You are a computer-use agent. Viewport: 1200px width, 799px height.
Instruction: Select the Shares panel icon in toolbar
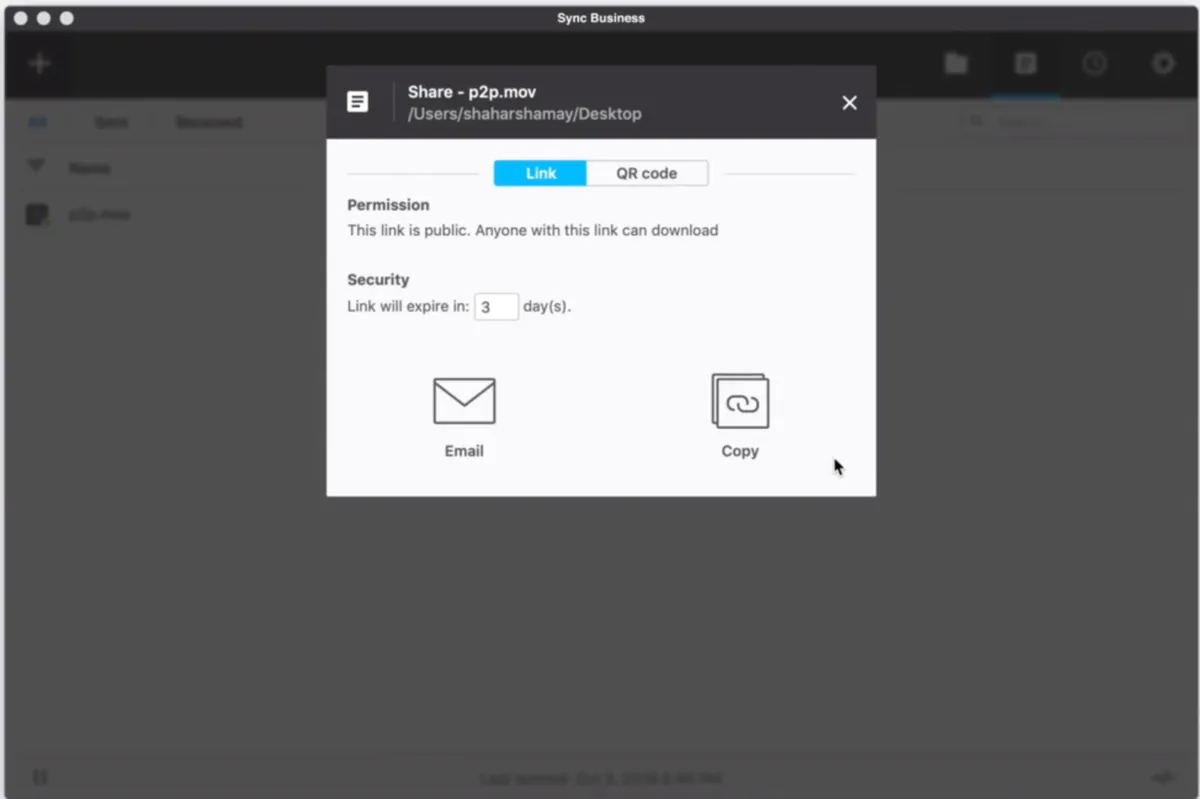(x=1025, y=63)
